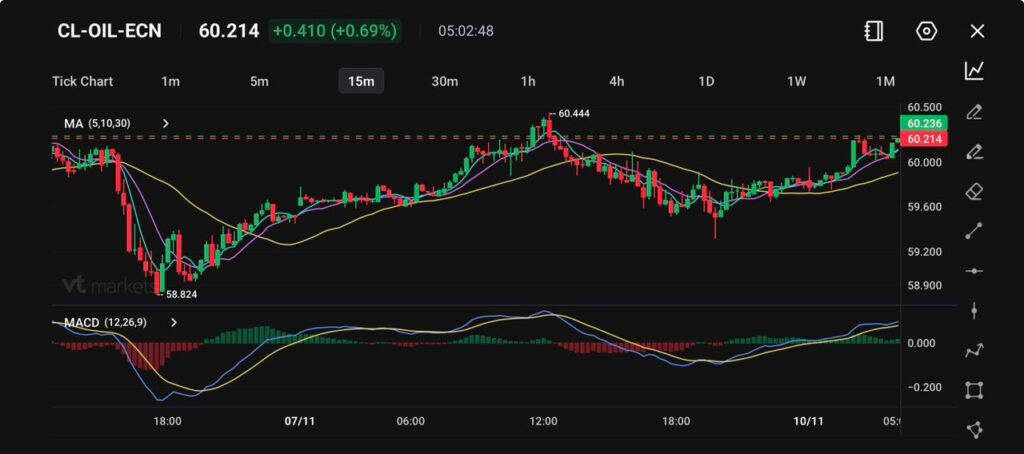Select the eraser drawing tool
This screenshot has height=454, width=1024.
click(x=974, y=191)
